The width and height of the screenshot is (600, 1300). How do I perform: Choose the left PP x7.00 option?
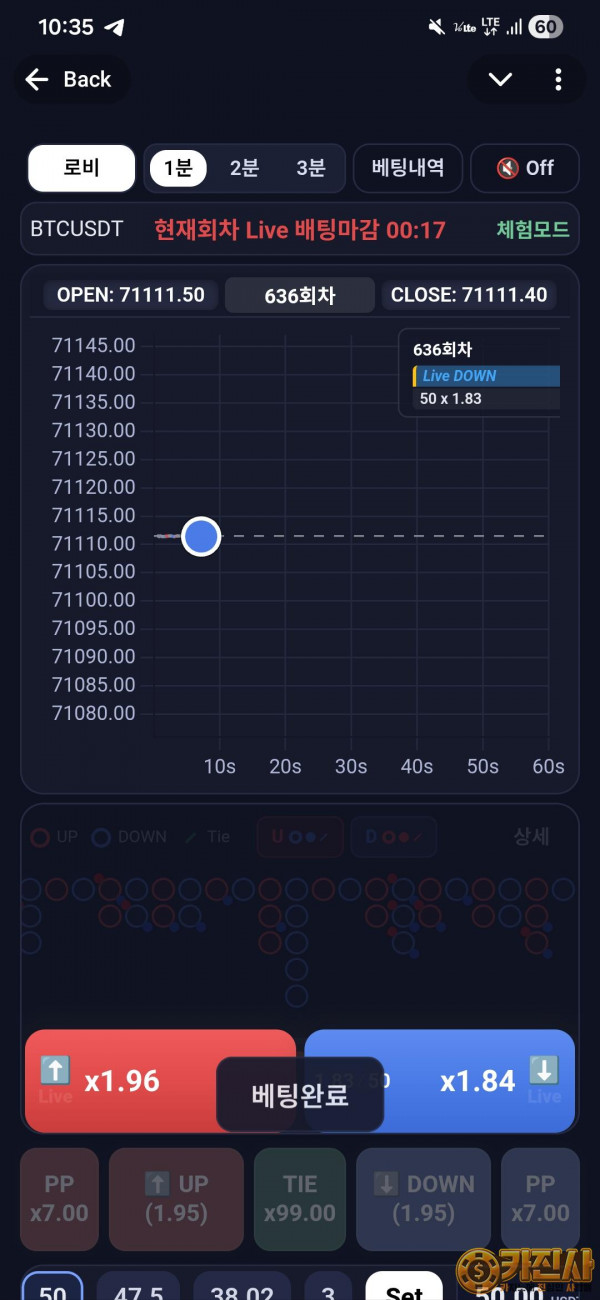59,1198
